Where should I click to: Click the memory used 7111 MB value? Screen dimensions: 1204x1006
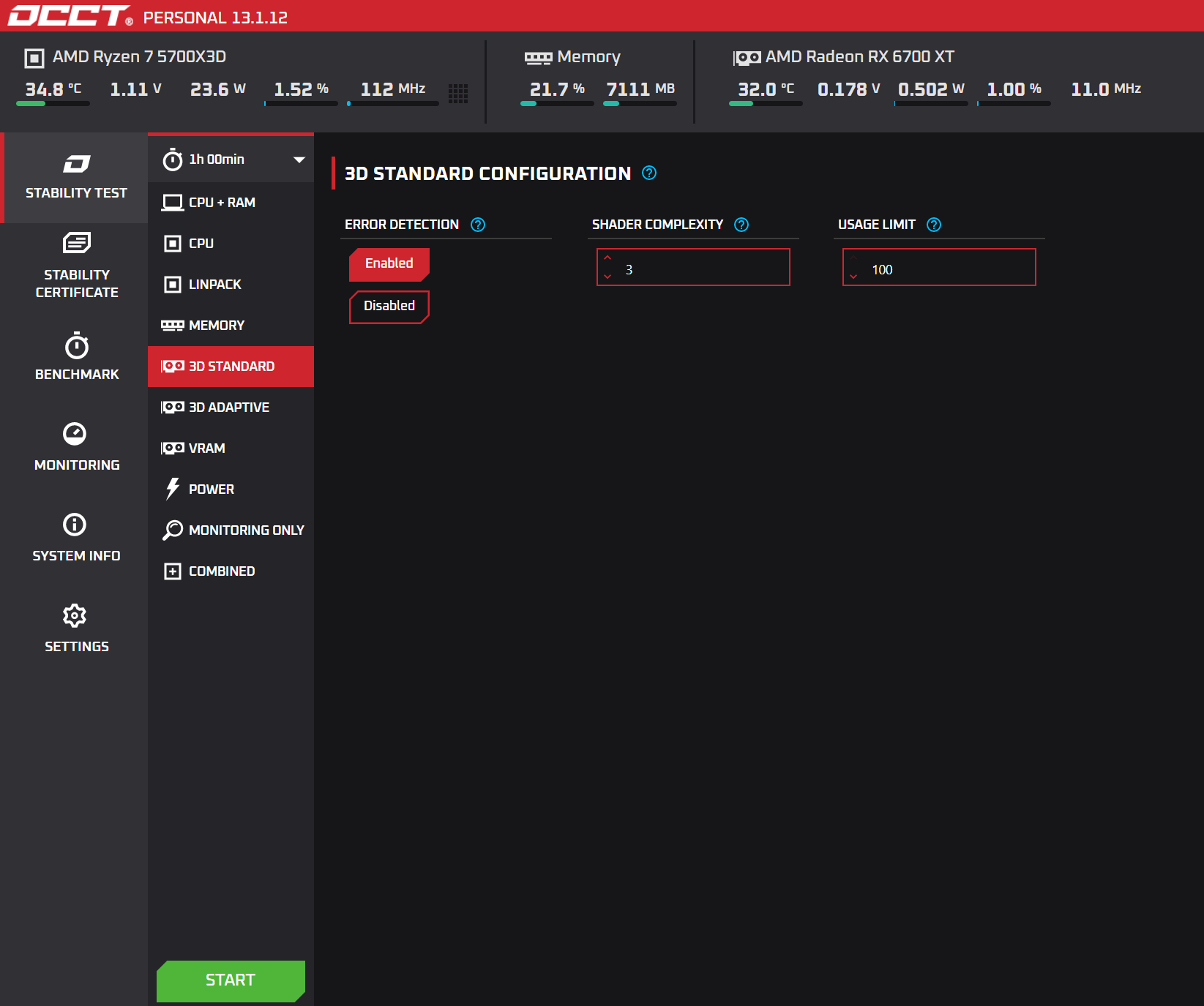[x=640, y=89]
